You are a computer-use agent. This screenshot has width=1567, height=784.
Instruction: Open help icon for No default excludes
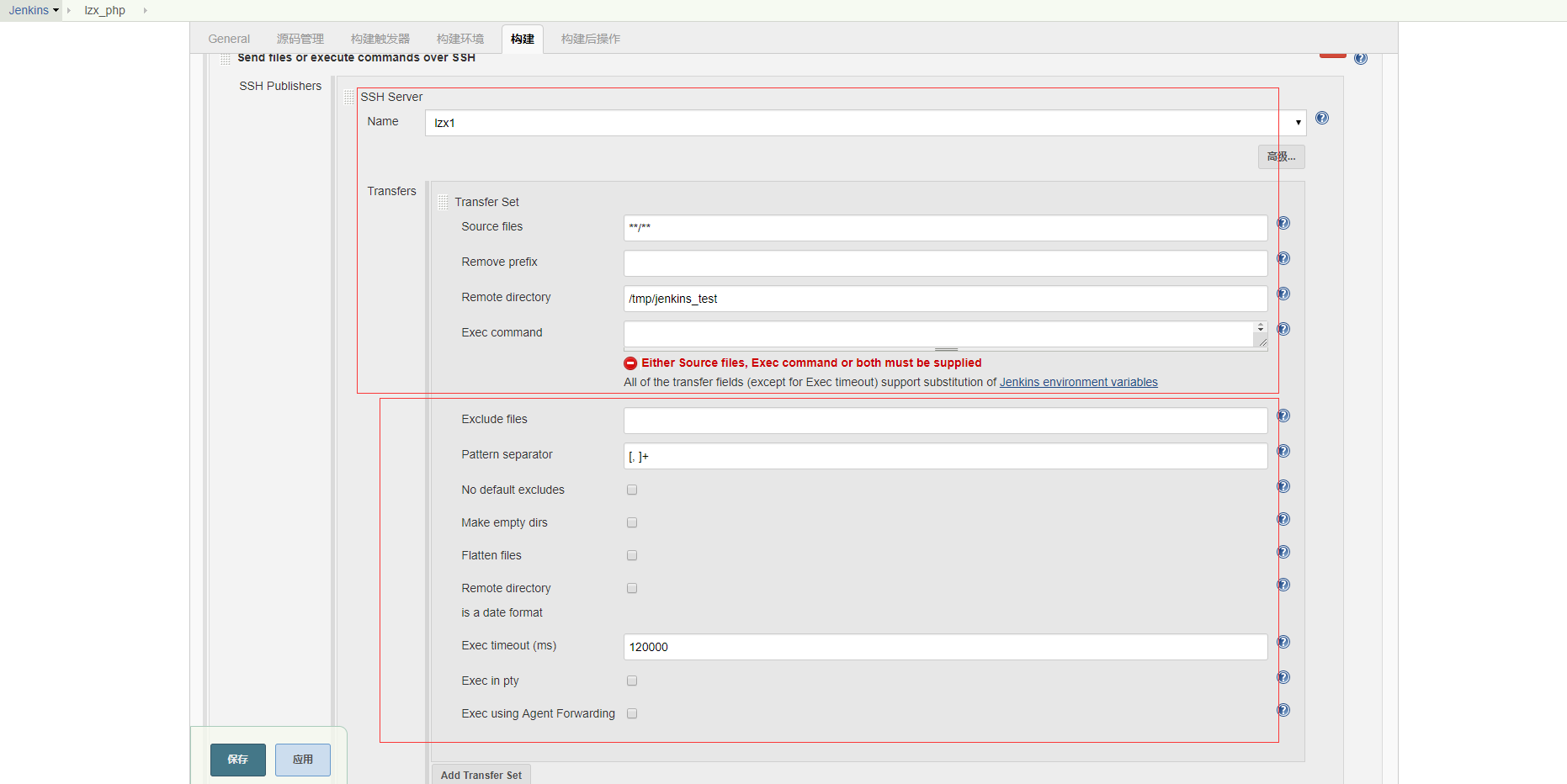pyautogui.click(x=1283, y=486)
